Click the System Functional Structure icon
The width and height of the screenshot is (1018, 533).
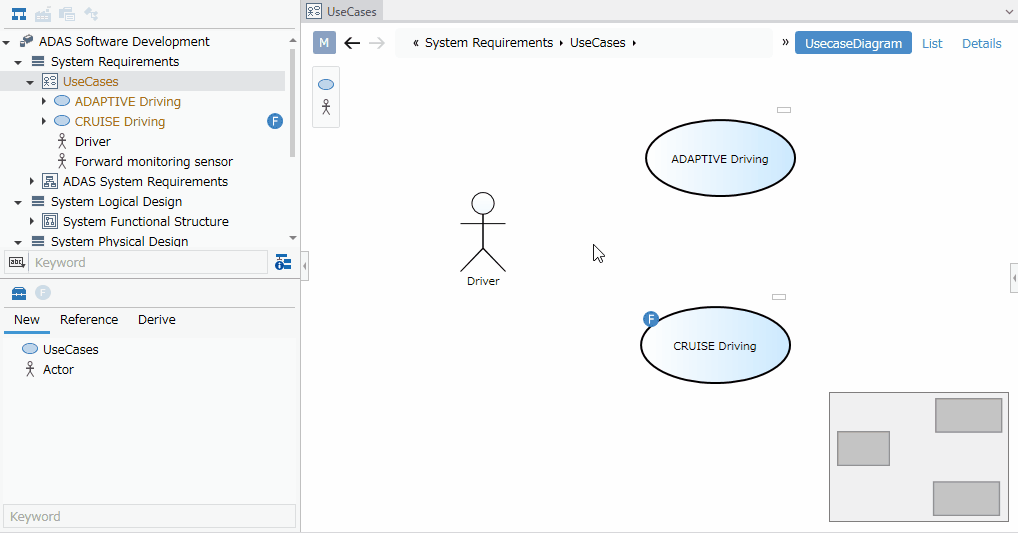pyautogui.click(x=50, y=221)
